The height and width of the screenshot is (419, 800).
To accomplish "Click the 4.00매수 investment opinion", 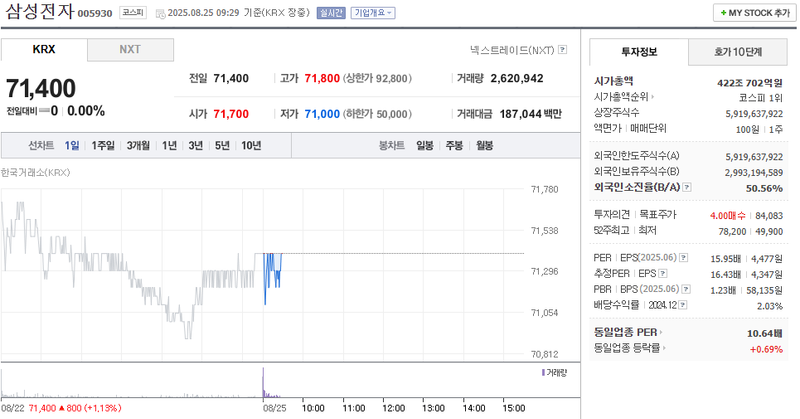I will pos(728,216).
